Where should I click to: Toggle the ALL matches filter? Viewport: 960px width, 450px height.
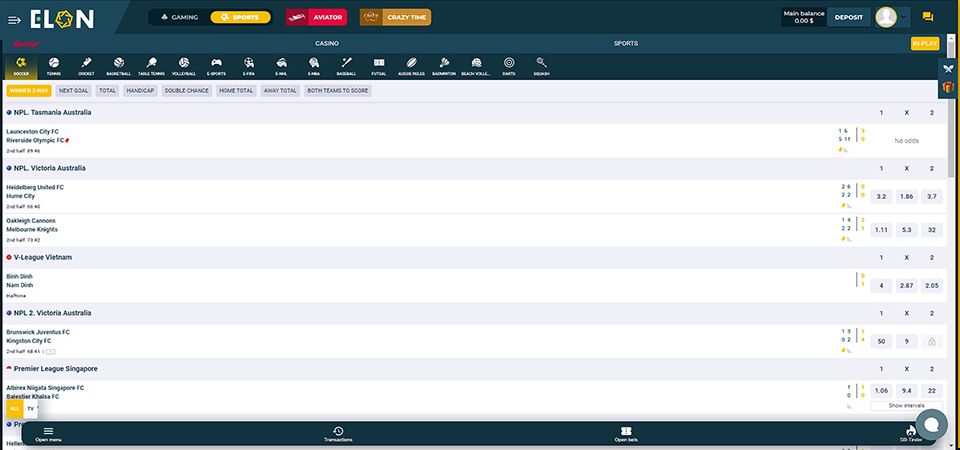point(15,408)
